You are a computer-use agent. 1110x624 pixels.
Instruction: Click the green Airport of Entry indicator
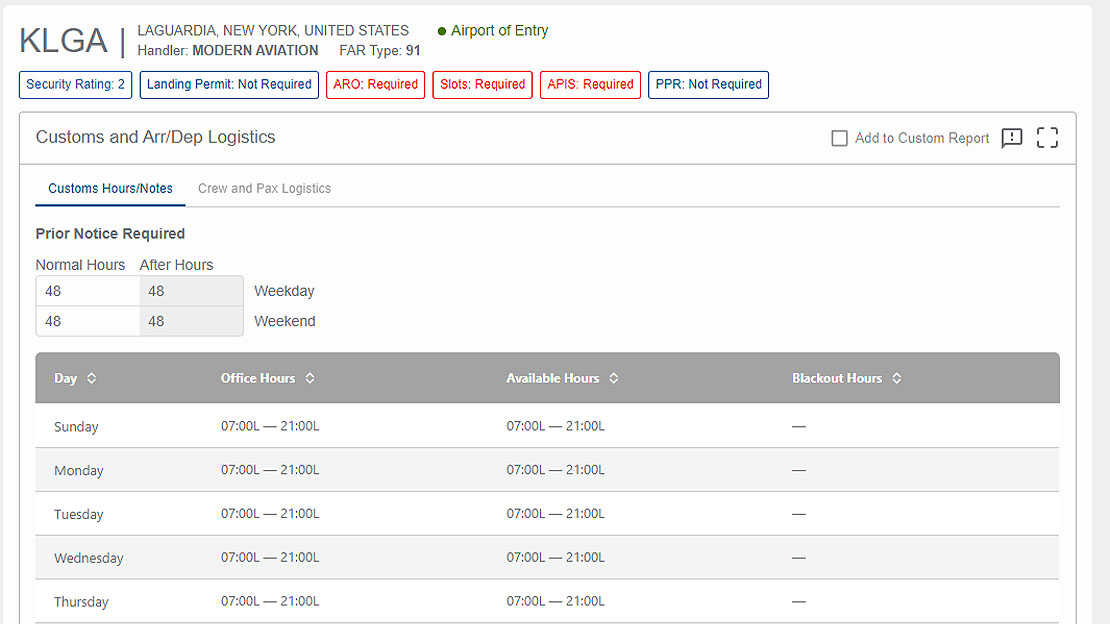(442, 31)
